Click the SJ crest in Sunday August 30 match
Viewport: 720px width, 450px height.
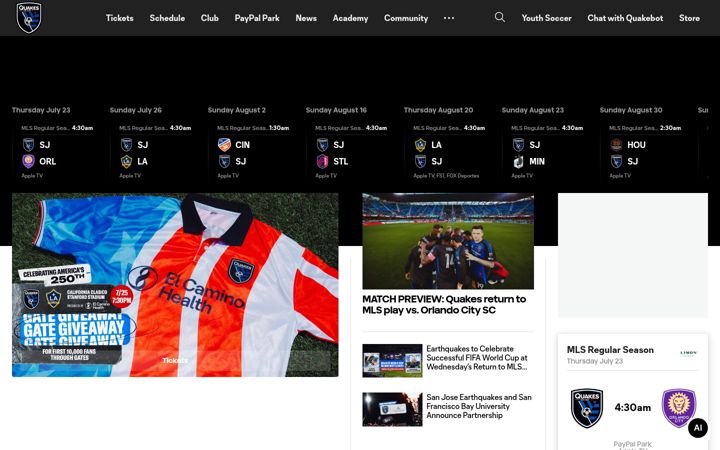coord(616,161)
